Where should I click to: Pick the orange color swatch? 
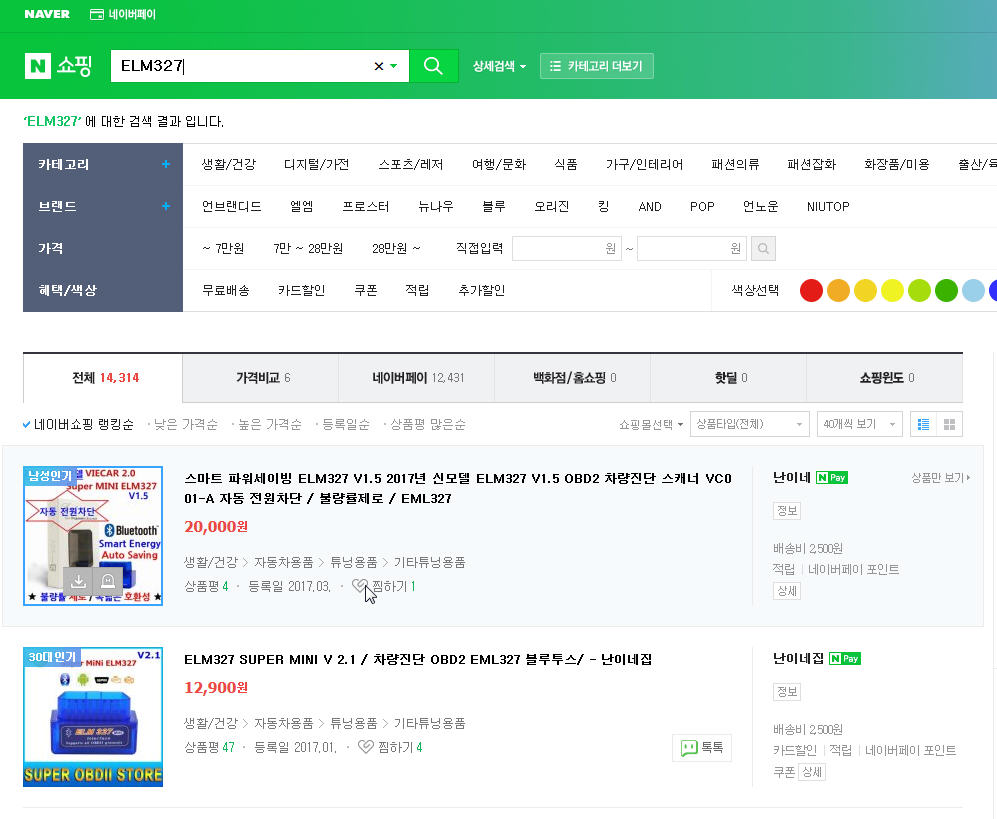[x=838, y=290]
